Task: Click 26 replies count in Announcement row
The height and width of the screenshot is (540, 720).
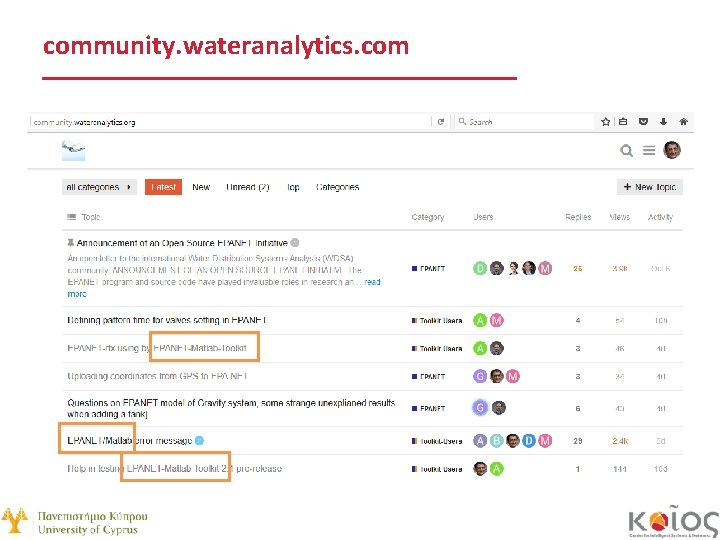Action: 578,269
